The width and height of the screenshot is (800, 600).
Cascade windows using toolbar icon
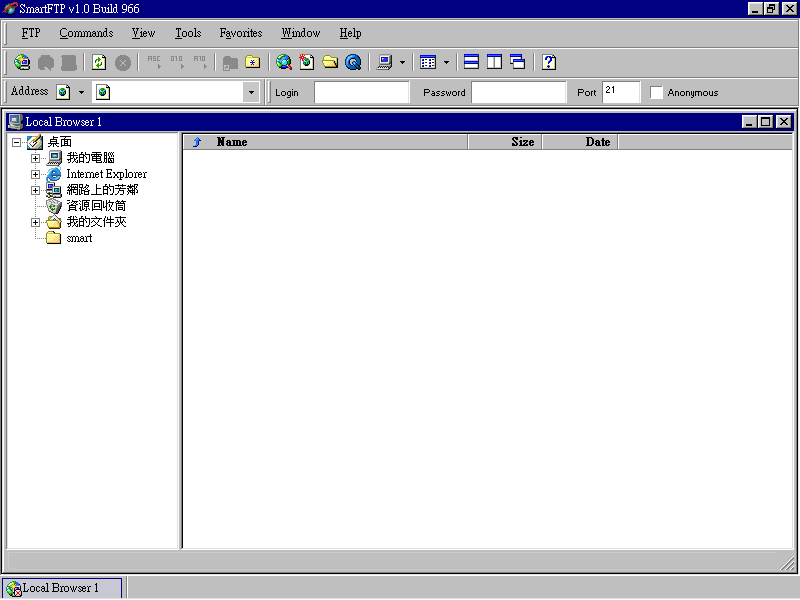pyautogui.click(x=517, y=62)
